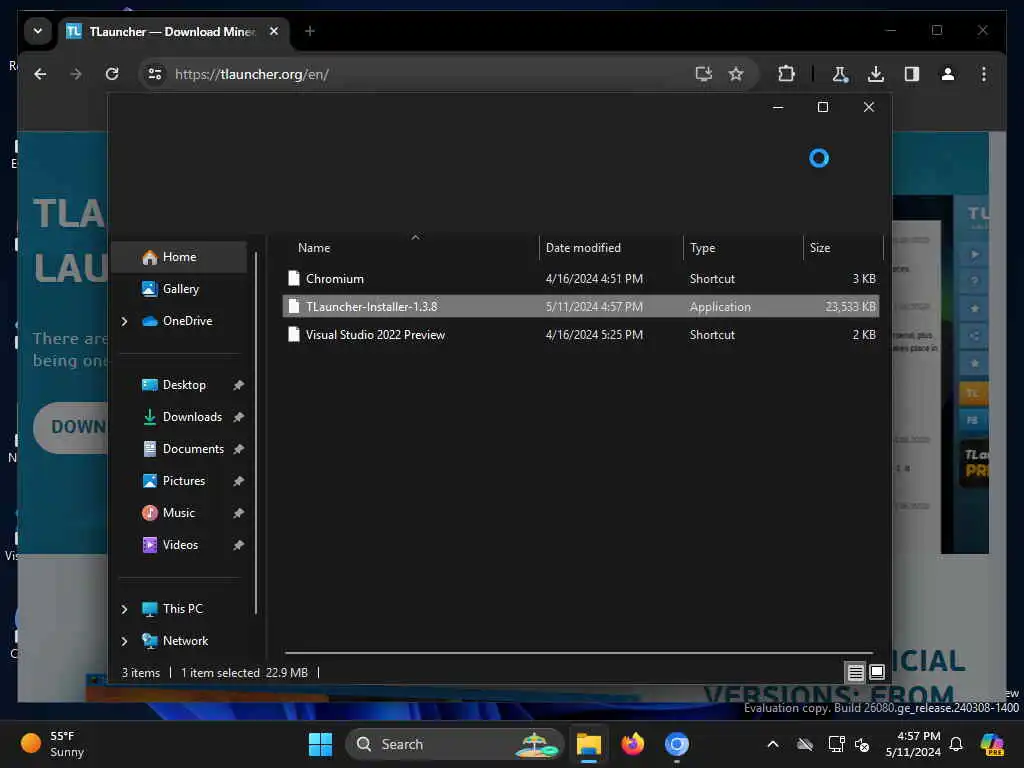
Task: Open network status tray icon
Action: tap(836, 744)
